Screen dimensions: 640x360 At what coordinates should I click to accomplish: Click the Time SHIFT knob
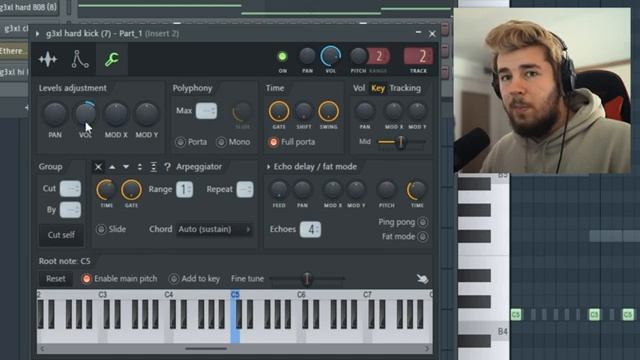click(x=303, y=111)
